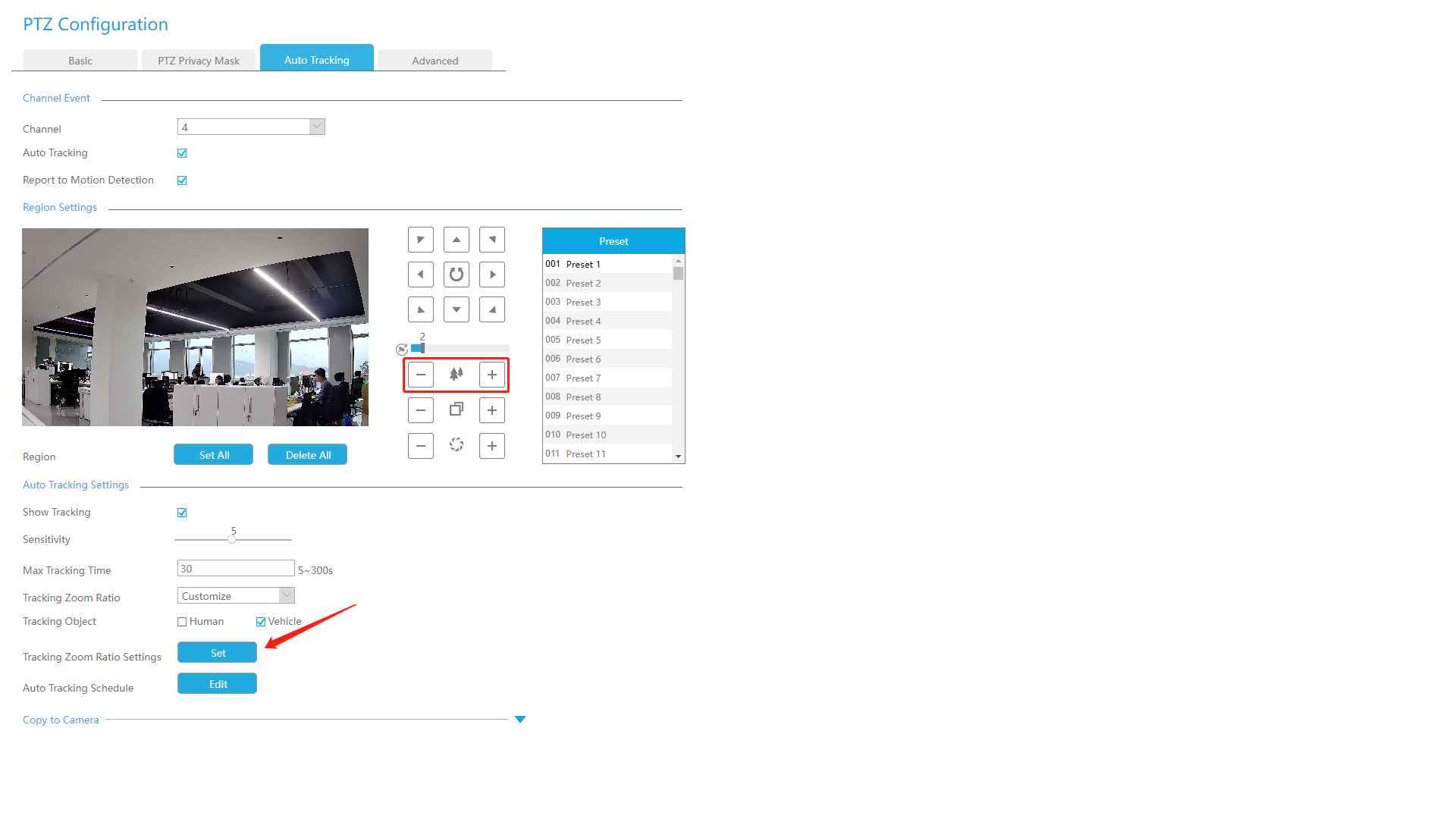The height and width of the screenshot is (819, 1456).
Task: Pan camera up-right with diagonal arrow
Action: 492,240
